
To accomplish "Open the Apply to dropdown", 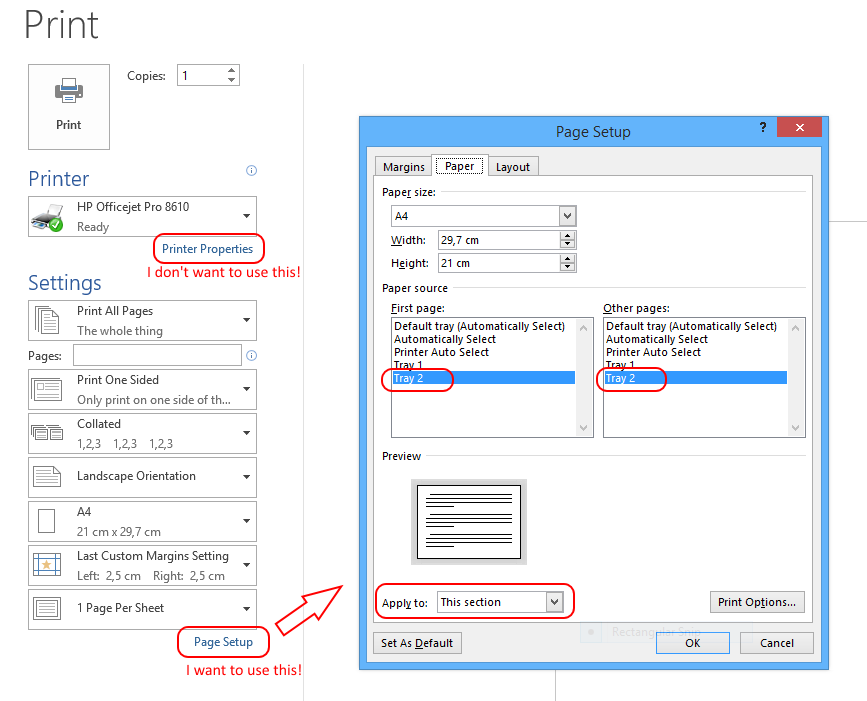I will click(x=554, y=602).
